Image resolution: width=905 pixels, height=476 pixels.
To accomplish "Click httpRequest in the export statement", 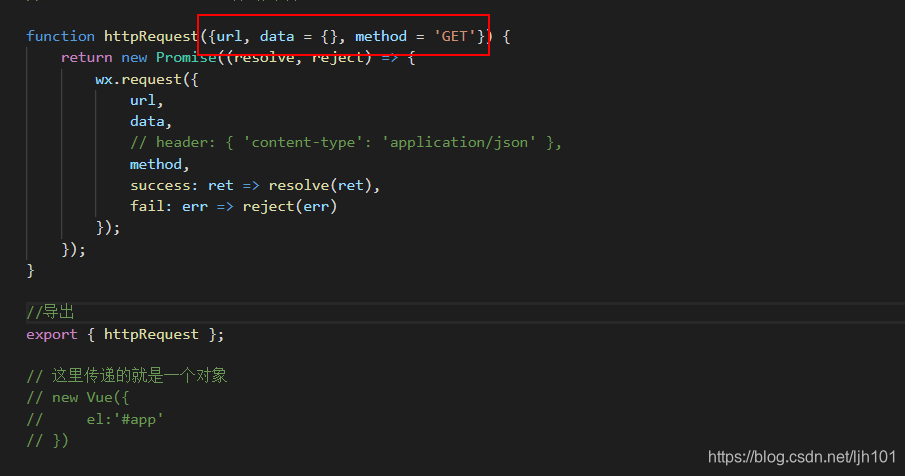I will (x=151, y=335).
